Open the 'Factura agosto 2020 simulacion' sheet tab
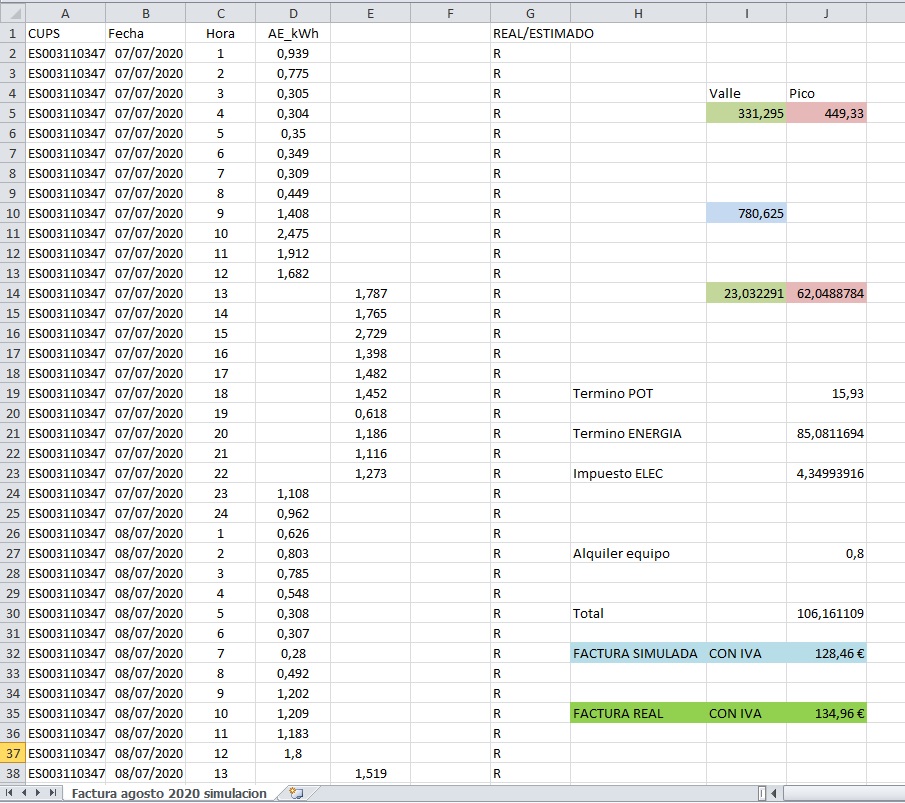The height and width of the screenshot is (803, 905). point(170,793)
